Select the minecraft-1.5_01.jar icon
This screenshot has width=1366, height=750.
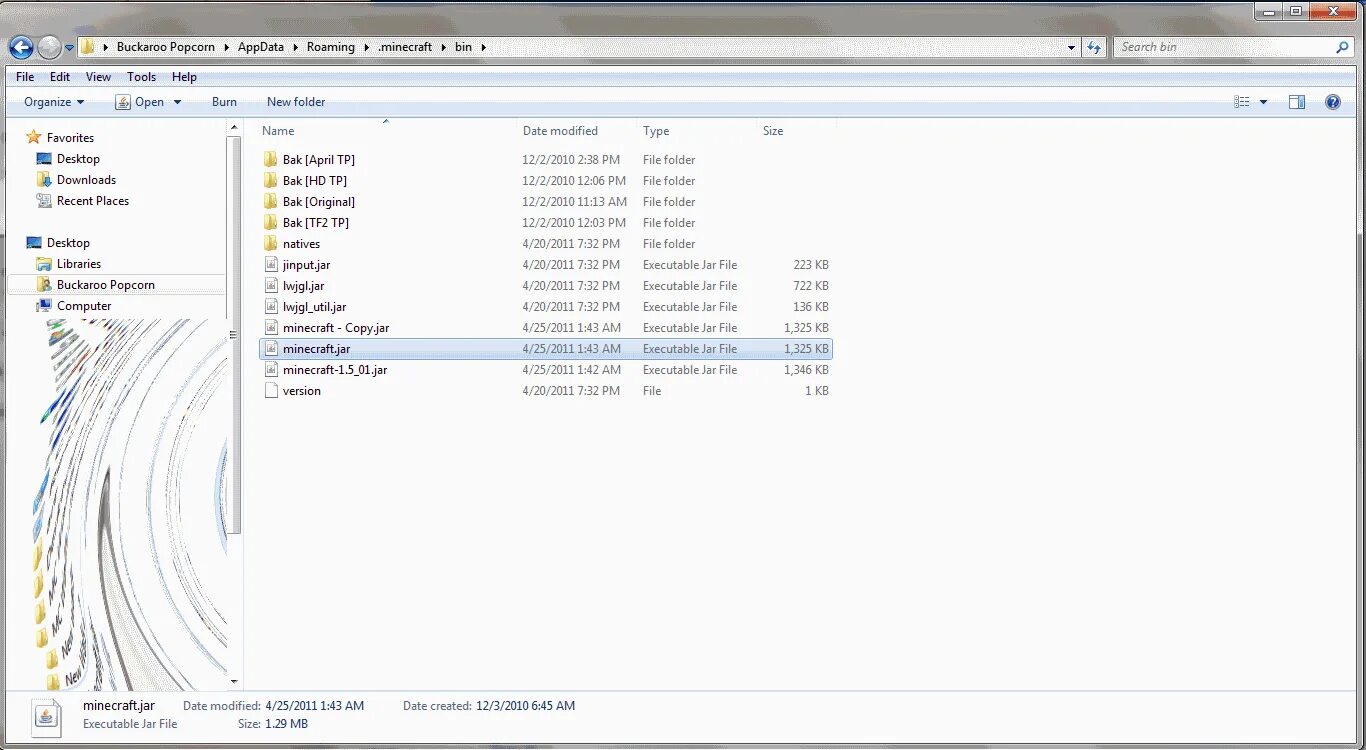click(270, 370)
